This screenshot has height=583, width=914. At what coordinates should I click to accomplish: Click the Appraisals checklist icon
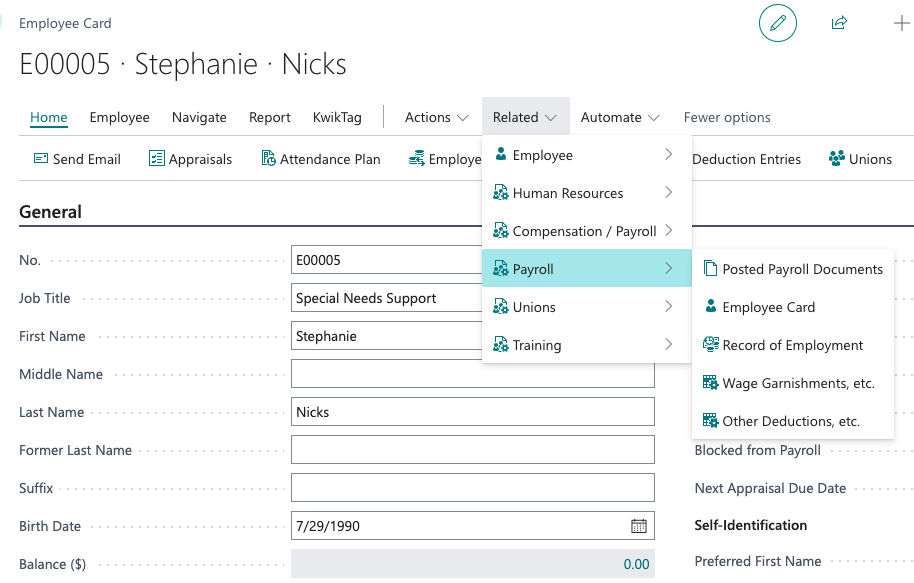pyautogui.click(x=157, y=159)
